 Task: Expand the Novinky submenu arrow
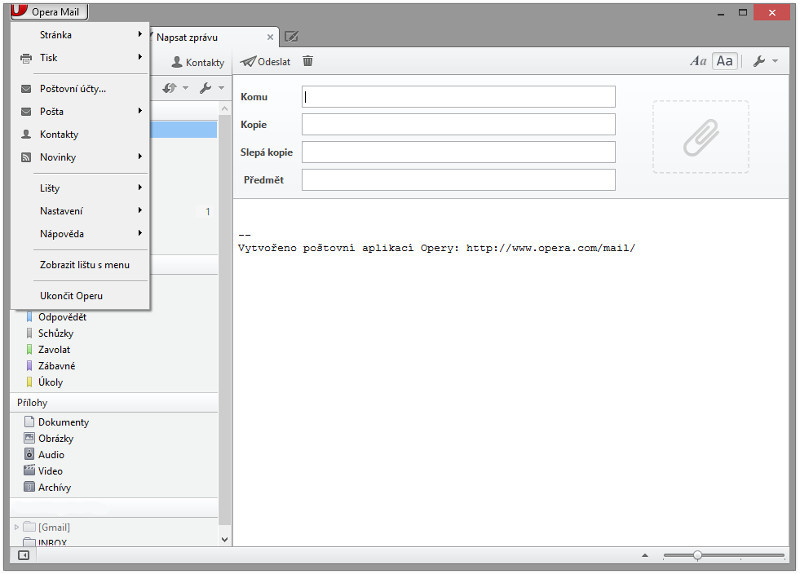(x=140, y=157)
